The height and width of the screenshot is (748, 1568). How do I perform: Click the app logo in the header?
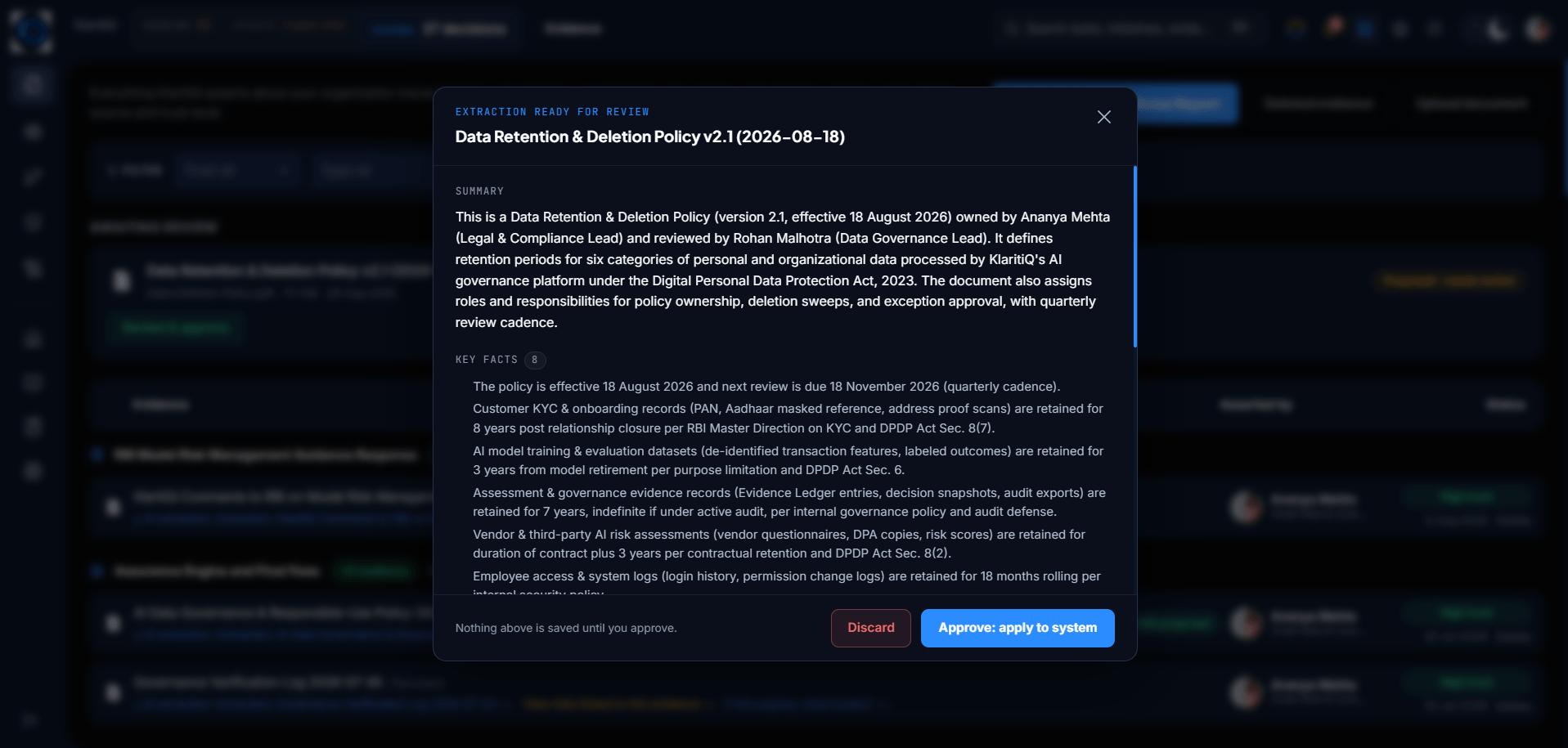coord(31,31)
